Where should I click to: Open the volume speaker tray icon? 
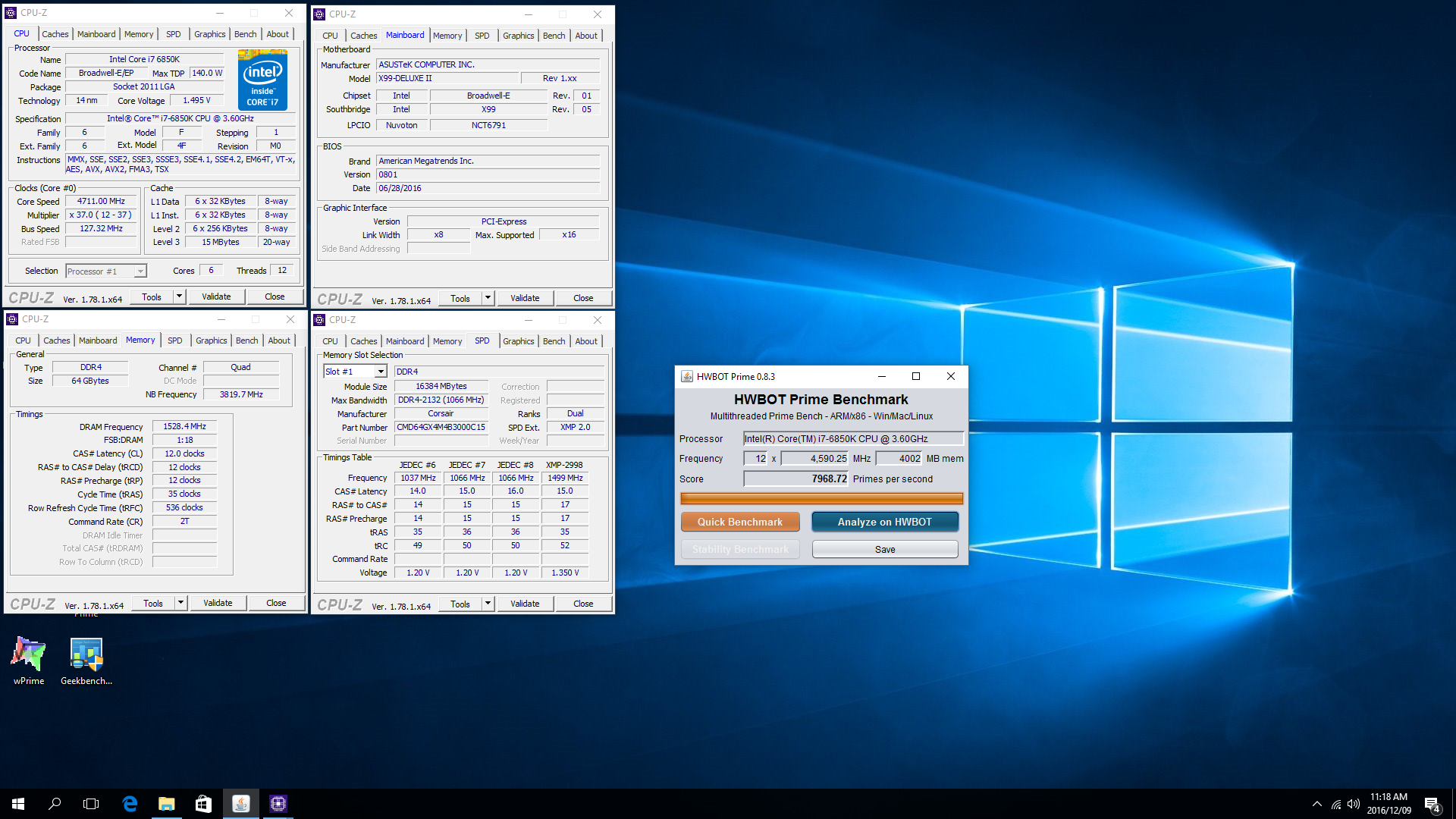[1354, 804]
